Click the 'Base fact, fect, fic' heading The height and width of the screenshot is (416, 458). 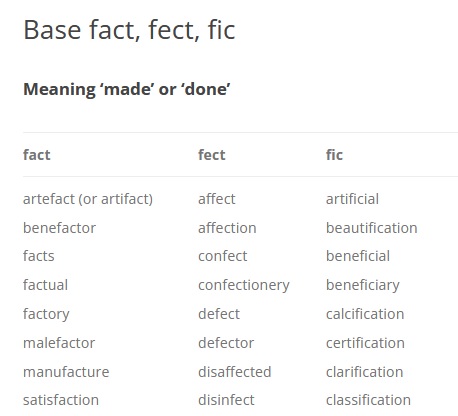(x=129, y=30)
